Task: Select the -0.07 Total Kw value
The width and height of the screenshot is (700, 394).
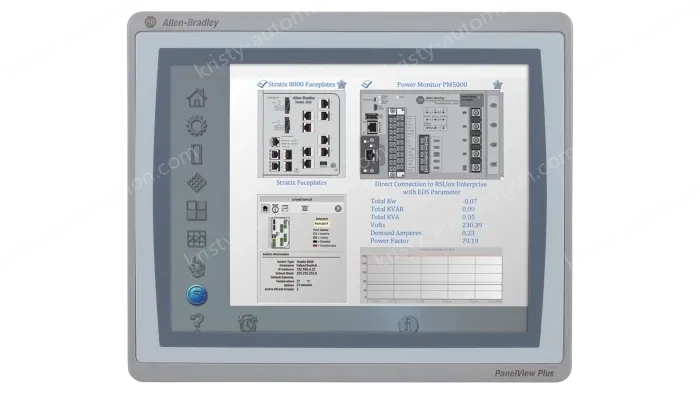Action: point(469,201)
